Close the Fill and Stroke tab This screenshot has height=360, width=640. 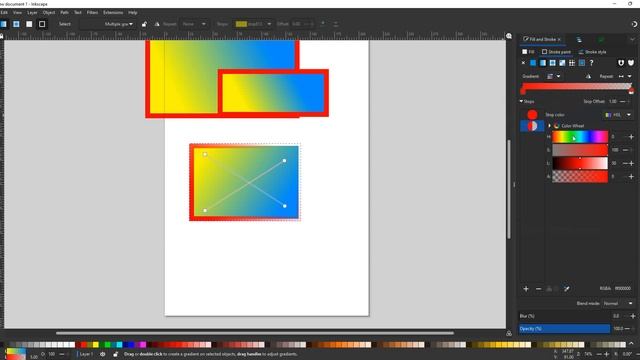pyautogui.click(x=559, y=40)
